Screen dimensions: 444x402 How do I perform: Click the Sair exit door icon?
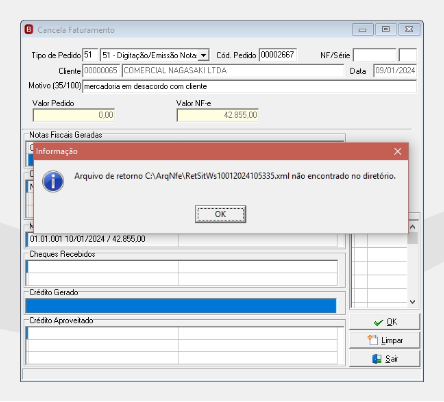point(377,359)
